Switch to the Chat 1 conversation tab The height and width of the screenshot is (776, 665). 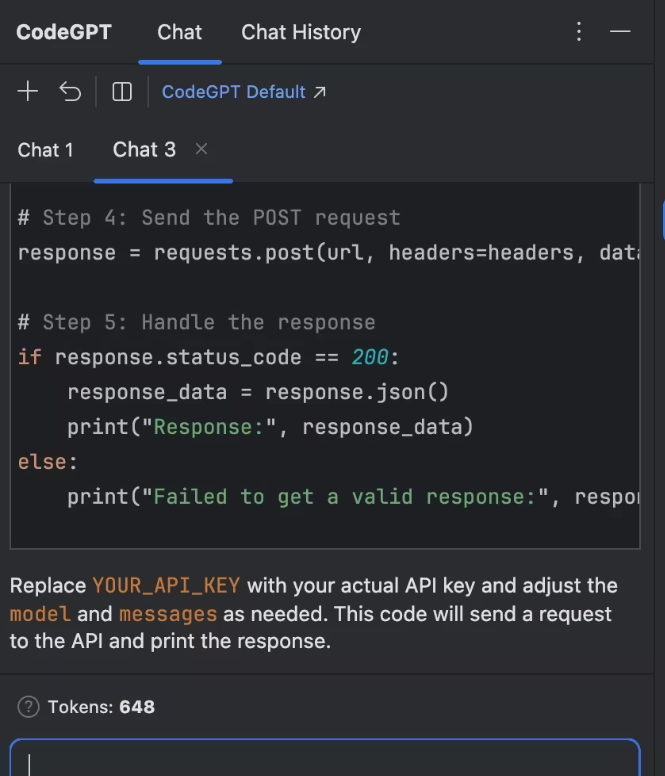tap(46, 150)
